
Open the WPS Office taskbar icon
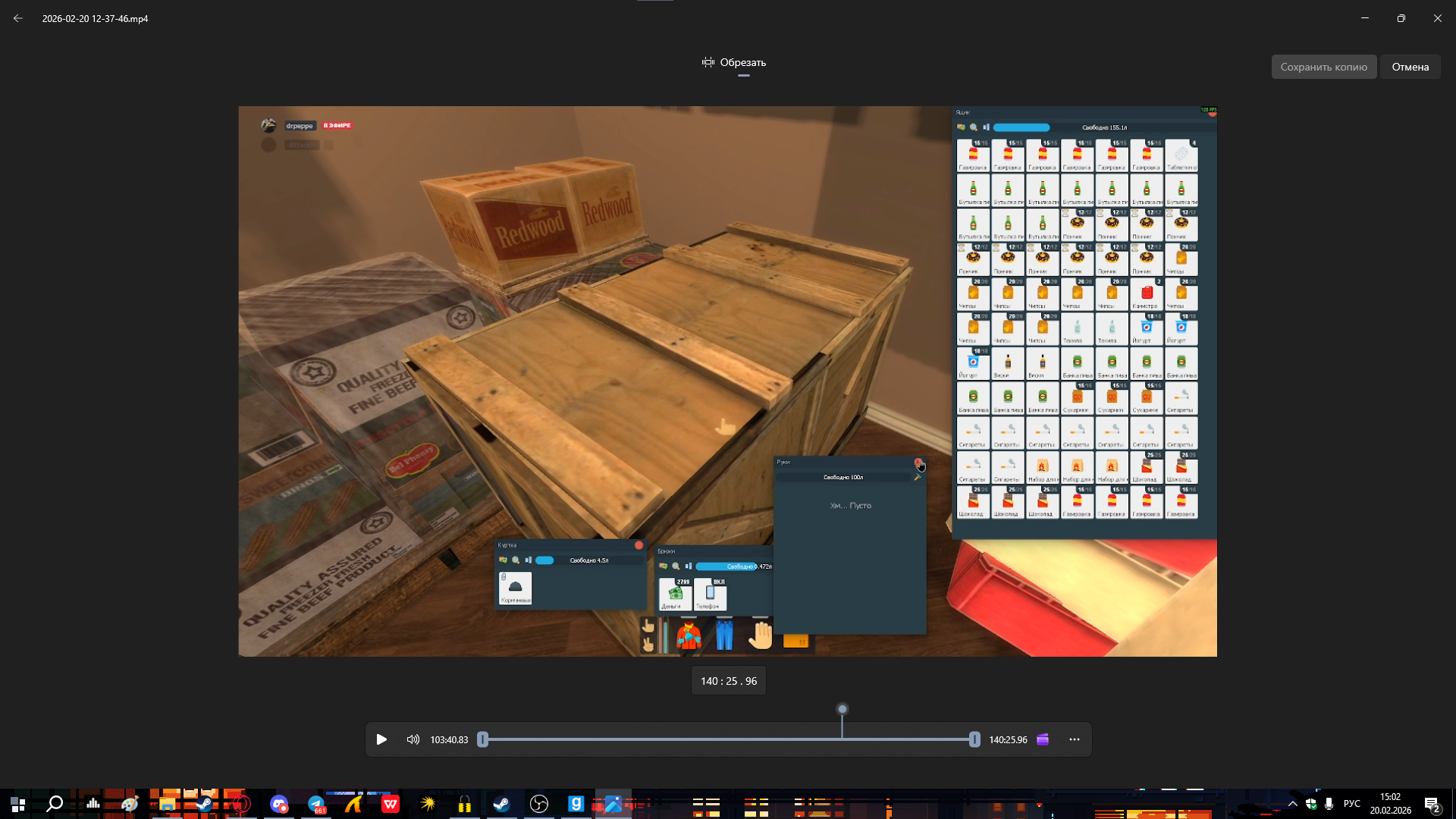[391, 804]
